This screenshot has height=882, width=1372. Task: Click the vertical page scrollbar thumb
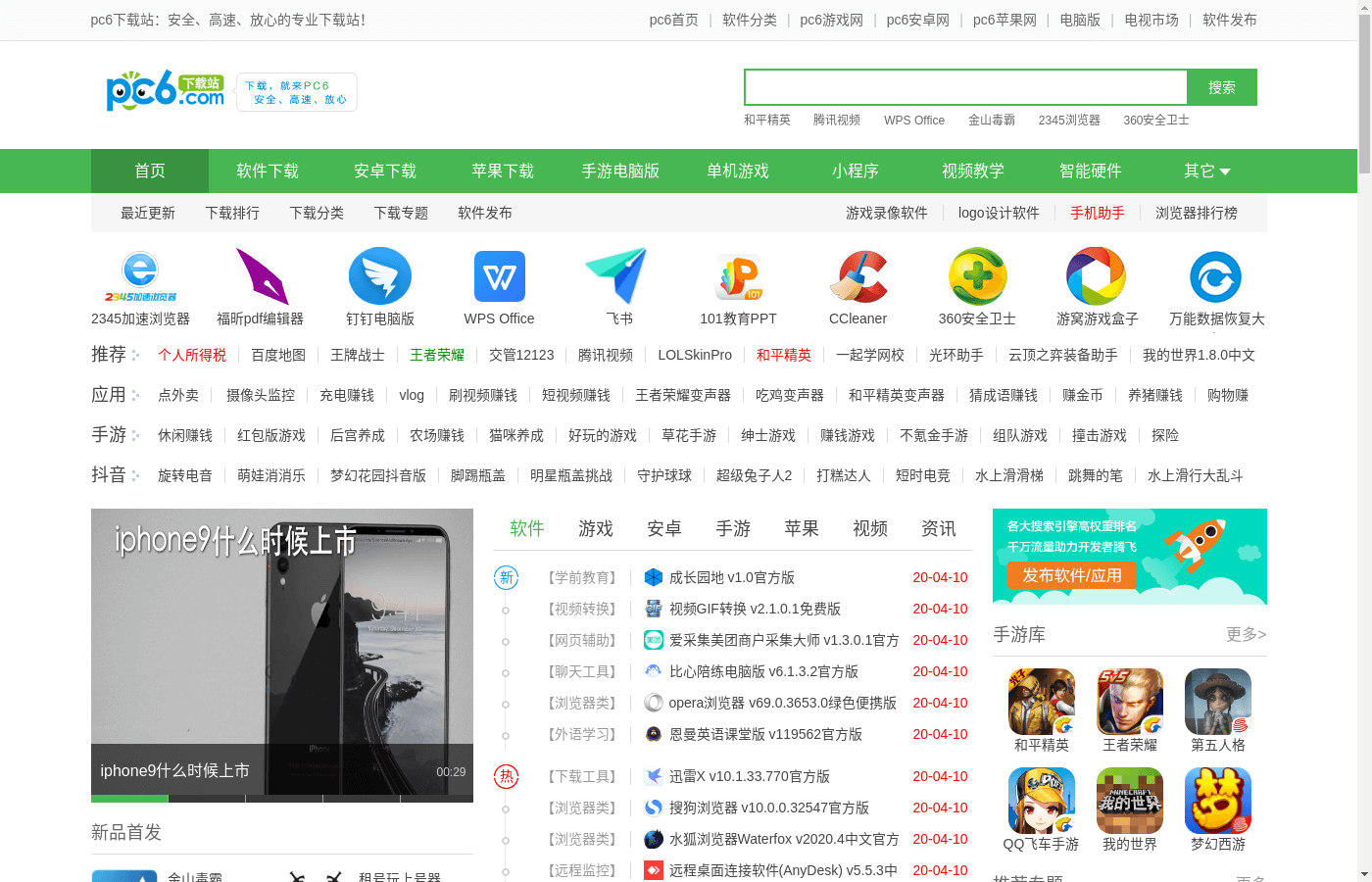(x=1364, y=95)
